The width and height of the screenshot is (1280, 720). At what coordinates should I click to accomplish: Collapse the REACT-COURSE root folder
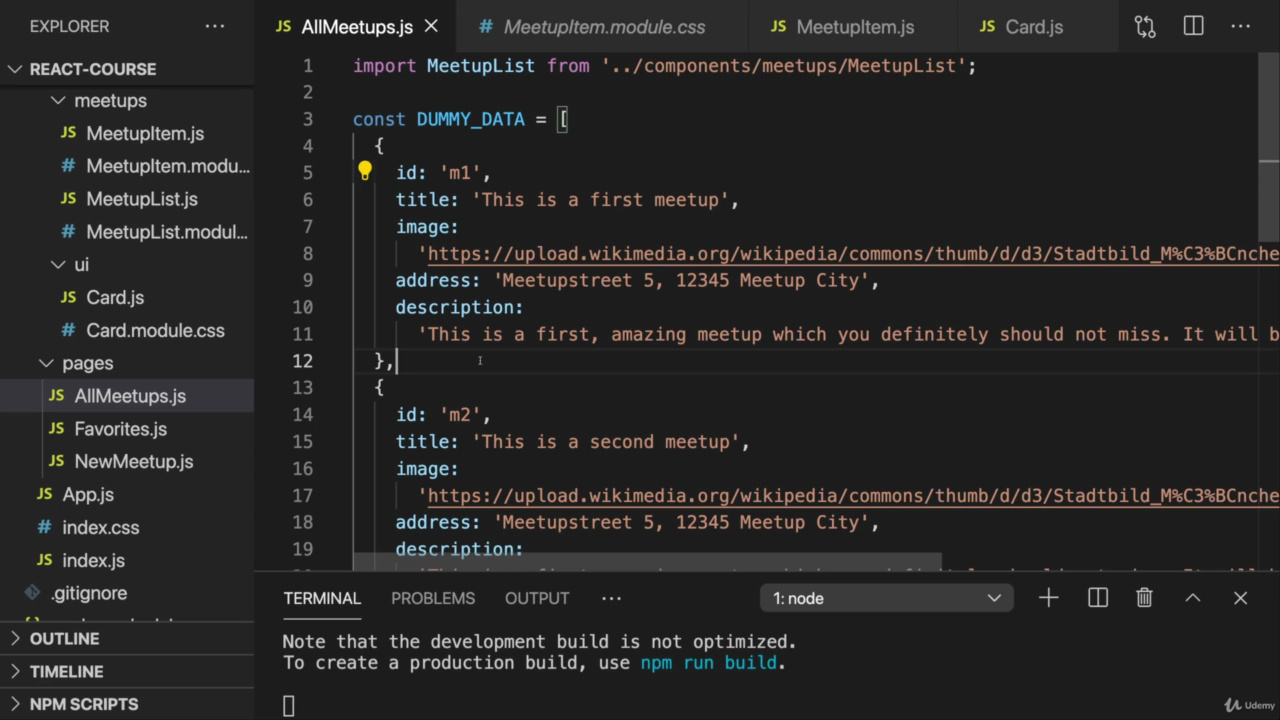(15, 69)
